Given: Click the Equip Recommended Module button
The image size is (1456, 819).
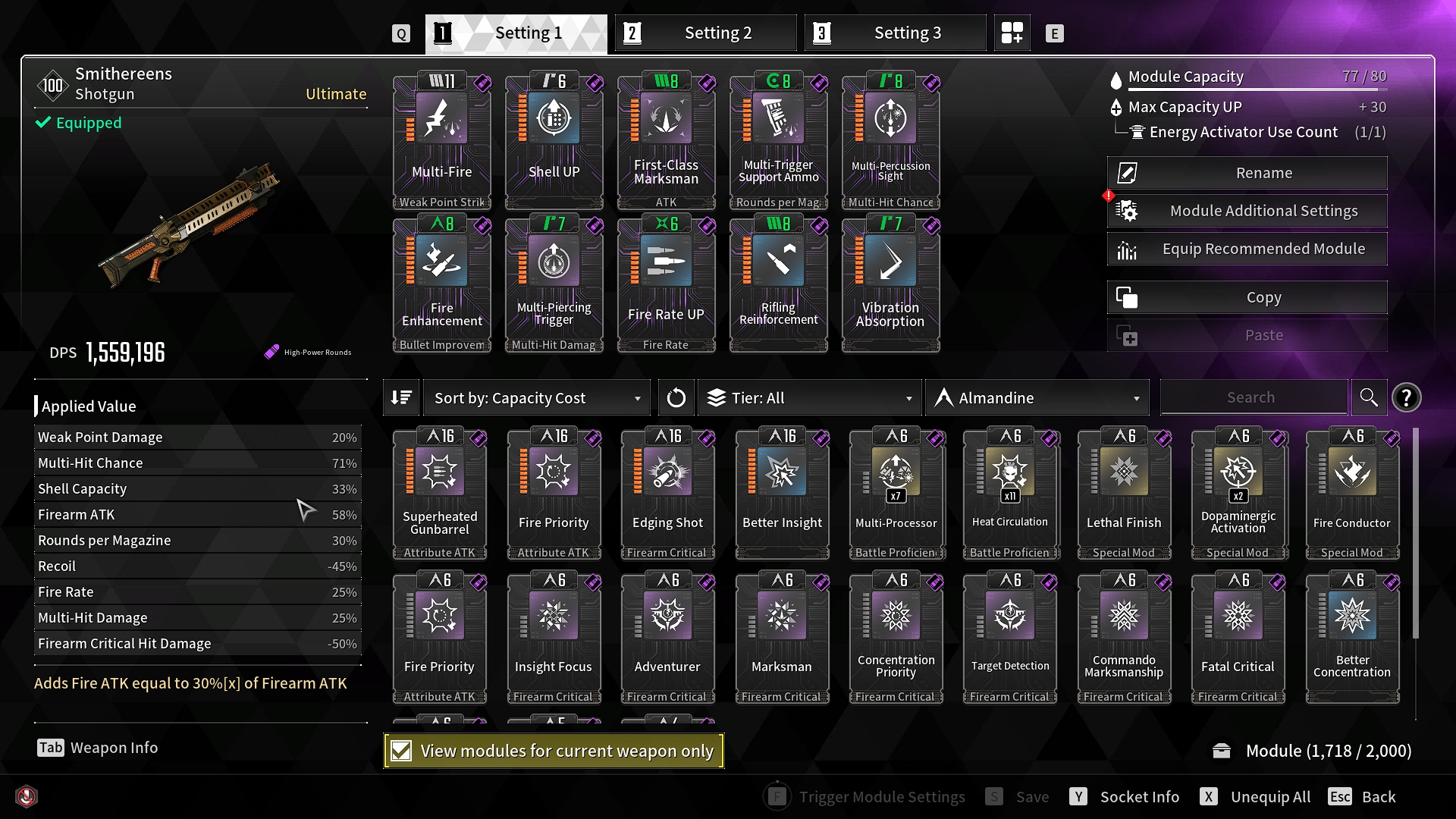Looking at the screenshot, I should tap(1247, 249).
